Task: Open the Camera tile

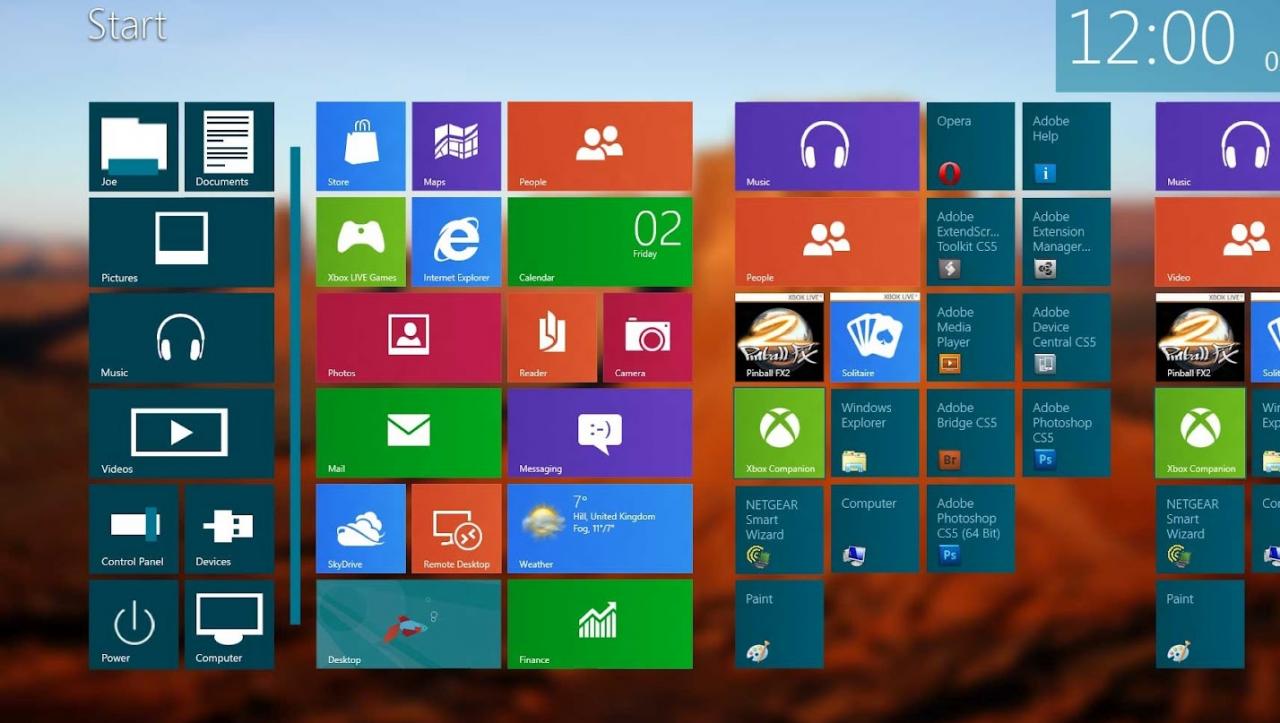Action: coord(648,337)
